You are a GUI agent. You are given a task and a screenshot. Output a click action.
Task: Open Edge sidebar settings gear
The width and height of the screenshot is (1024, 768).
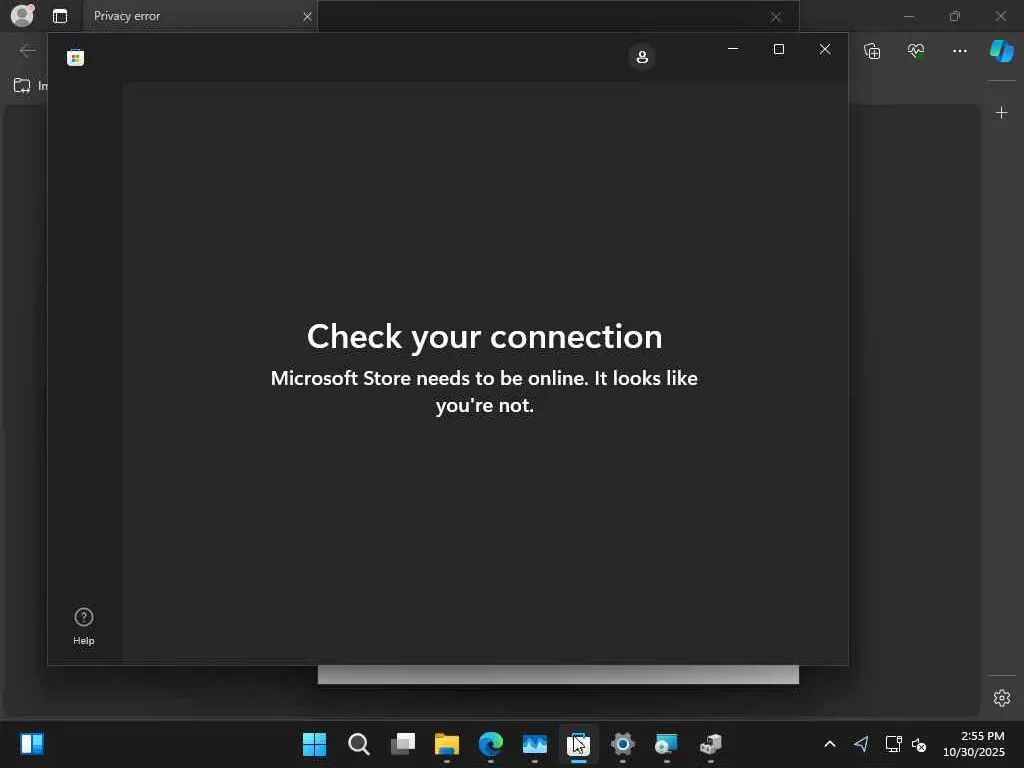tap(1002, 698)
